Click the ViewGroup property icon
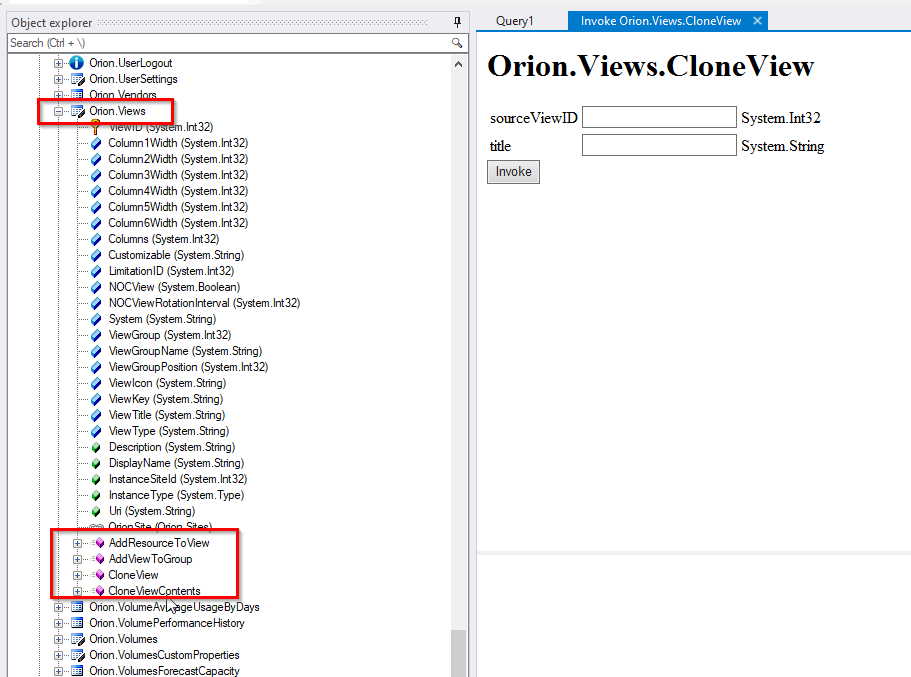Viewport: 911px width, 677px height. tap(96, 335)
